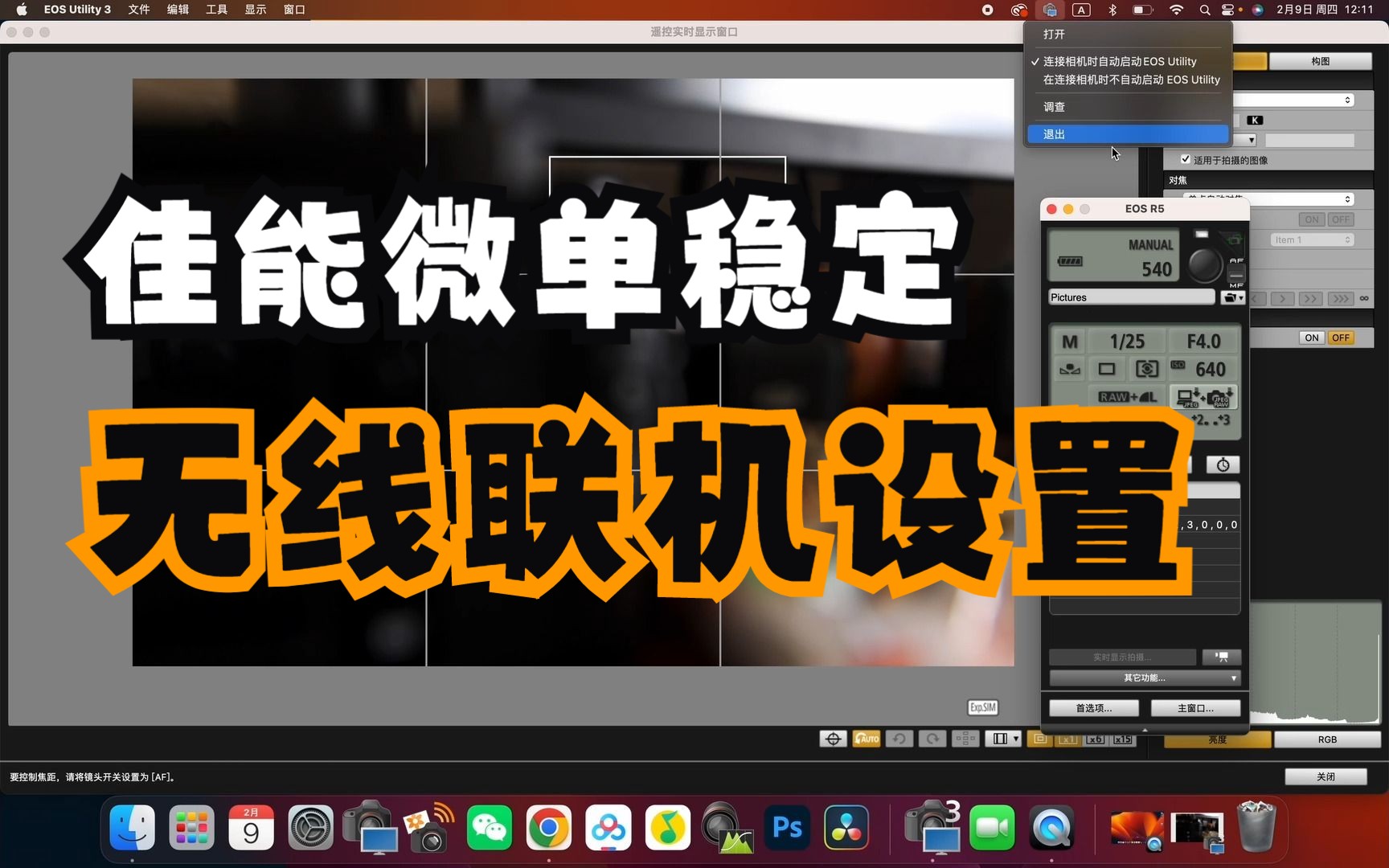Click the shutter speed 1/25 control
Viewport: 1389px width, 868px height.
coord(1128,341)
